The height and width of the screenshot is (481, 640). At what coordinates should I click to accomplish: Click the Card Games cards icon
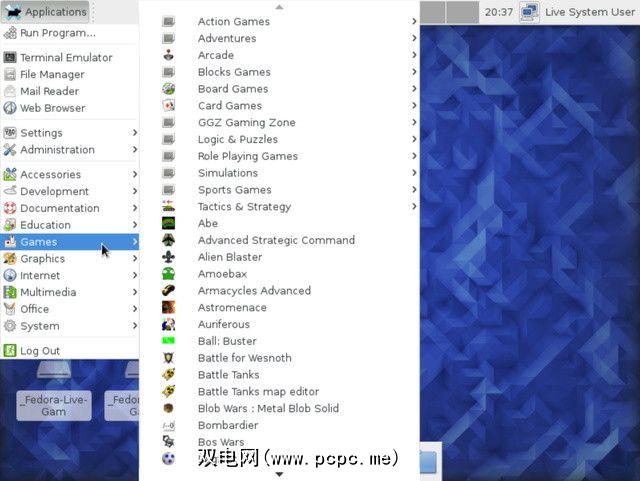tap(169, 106)
